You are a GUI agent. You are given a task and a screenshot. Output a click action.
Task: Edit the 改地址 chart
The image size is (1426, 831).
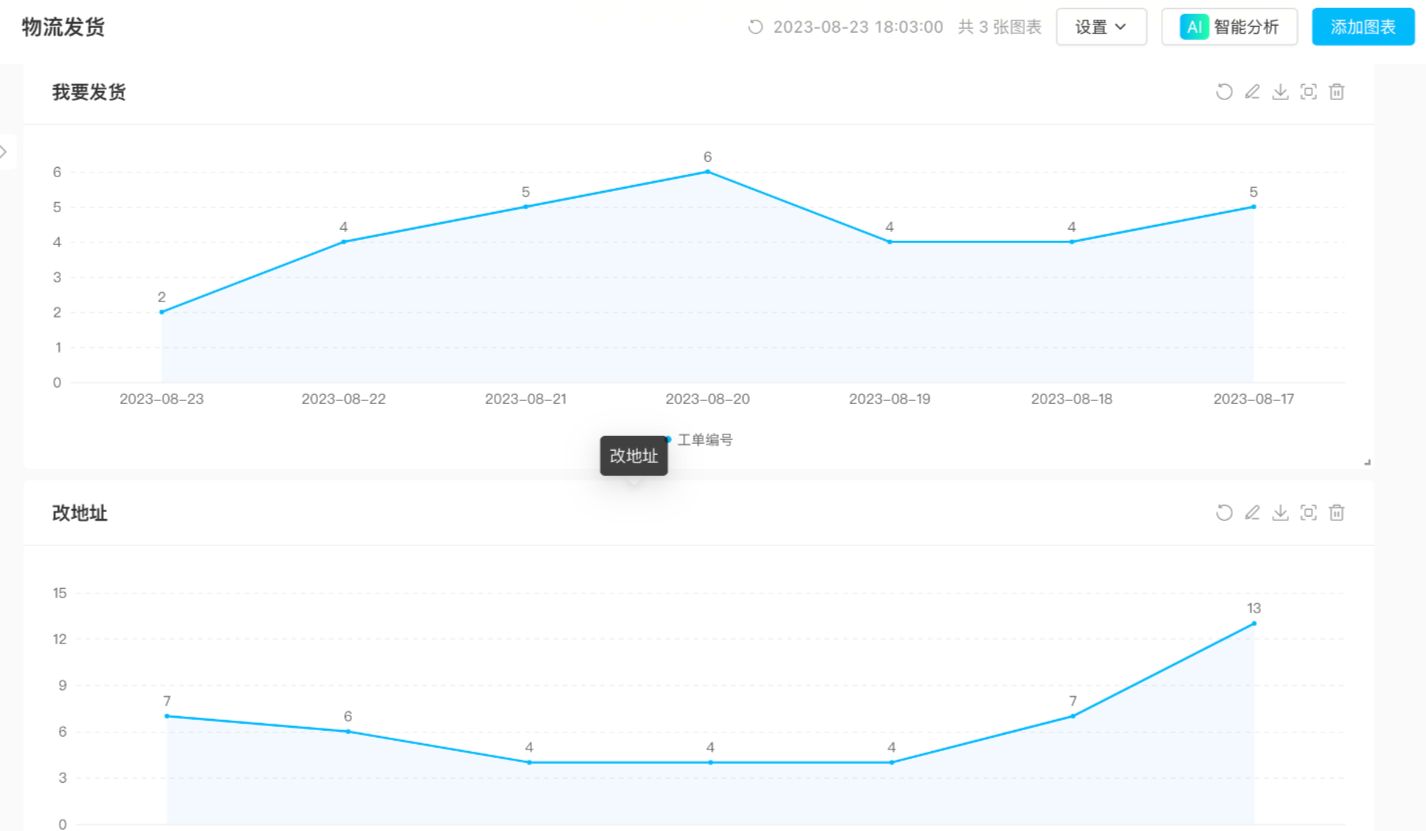click(x=1252, y=513)
